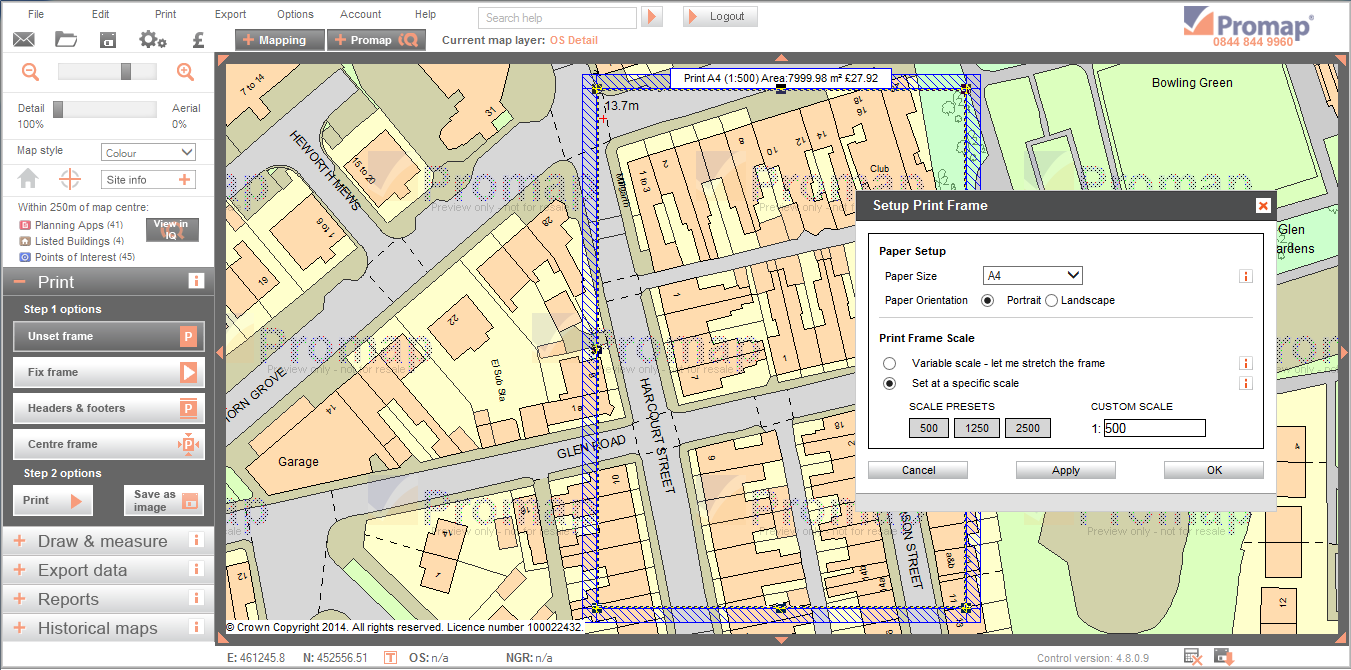This screenshot has width=1351, height=670.
Task: Select Portrait paper orientation
Action: click(x=988, y=301)
